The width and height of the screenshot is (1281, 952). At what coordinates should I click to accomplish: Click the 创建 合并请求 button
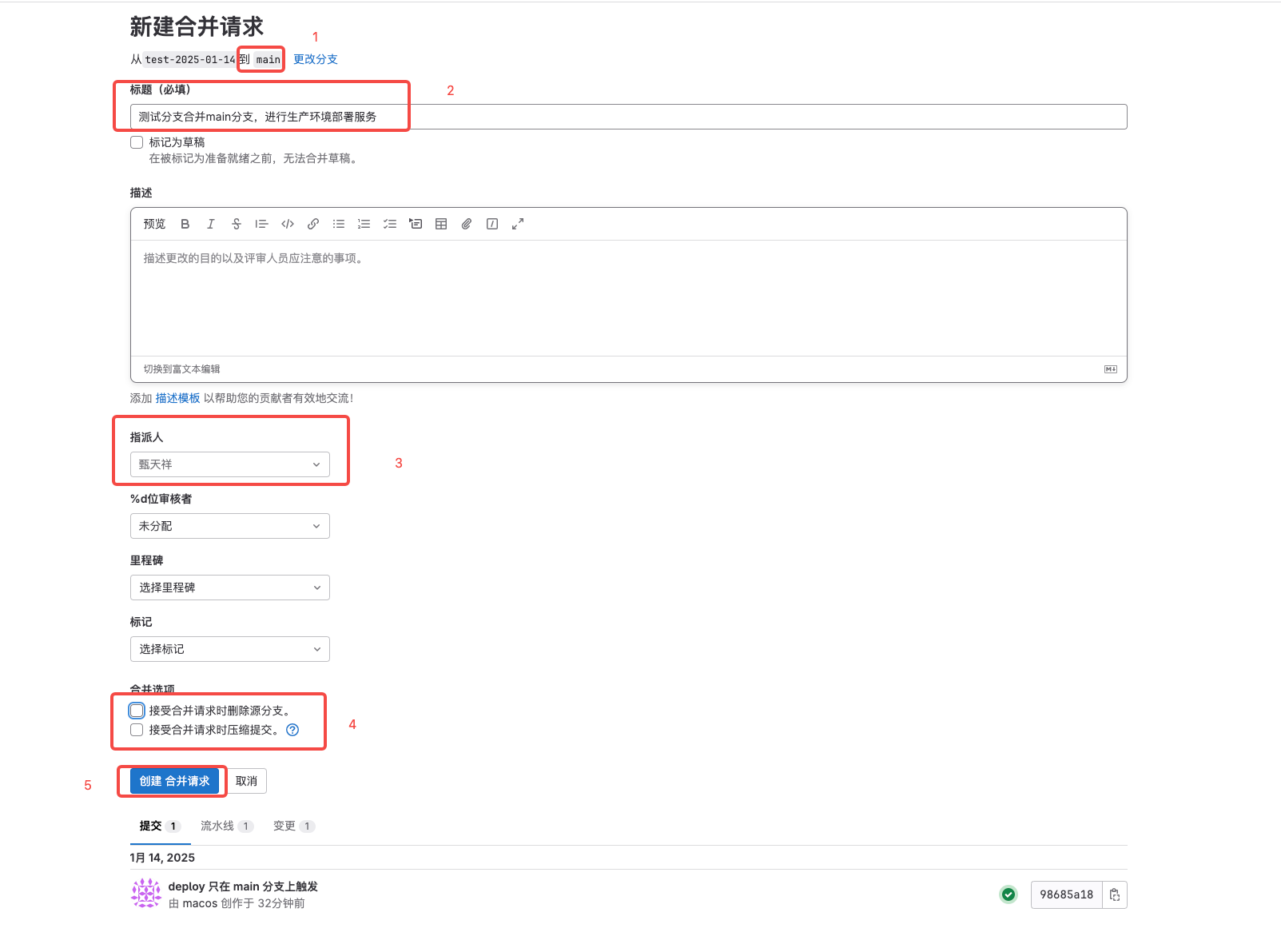(x=174, y=781)
